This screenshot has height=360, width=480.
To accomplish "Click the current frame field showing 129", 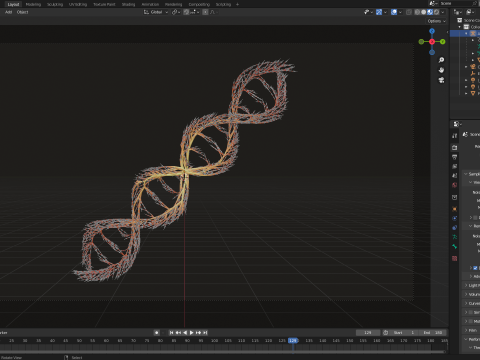I will (x=368, y=333).
